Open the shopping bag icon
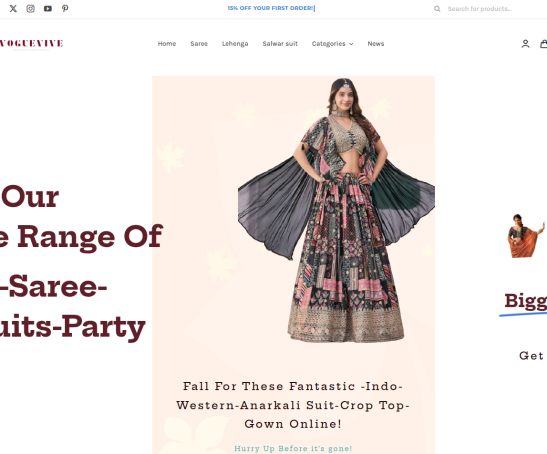 pos(544,44)
